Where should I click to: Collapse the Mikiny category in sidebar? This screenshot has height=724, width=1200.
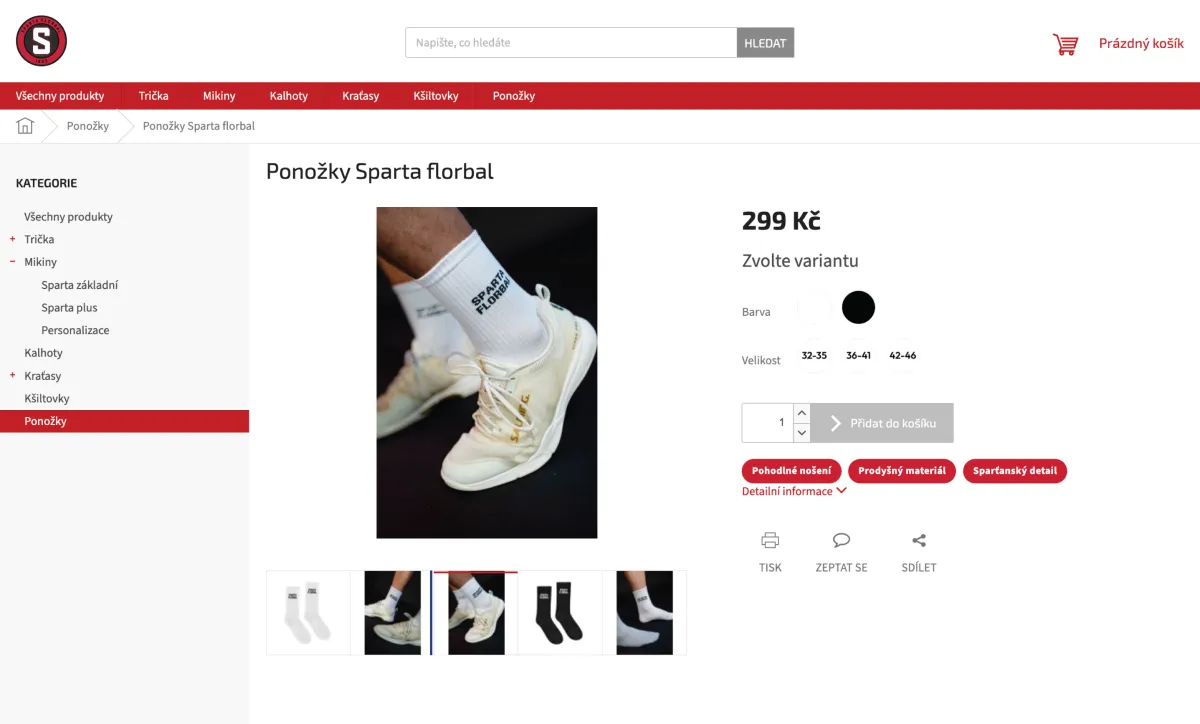click(x=13, y=262)
